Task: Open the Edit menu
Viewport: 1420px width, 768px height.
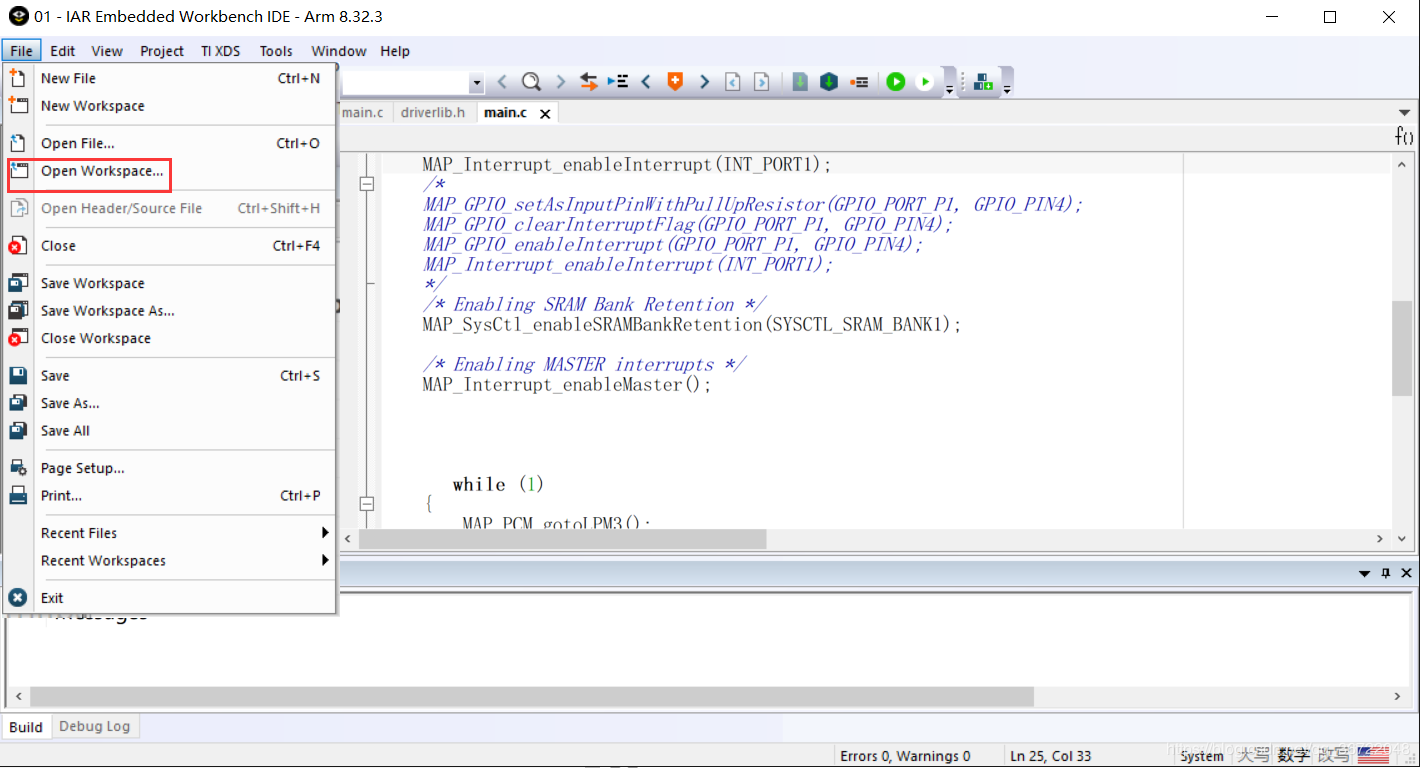Action: (63, 51)
